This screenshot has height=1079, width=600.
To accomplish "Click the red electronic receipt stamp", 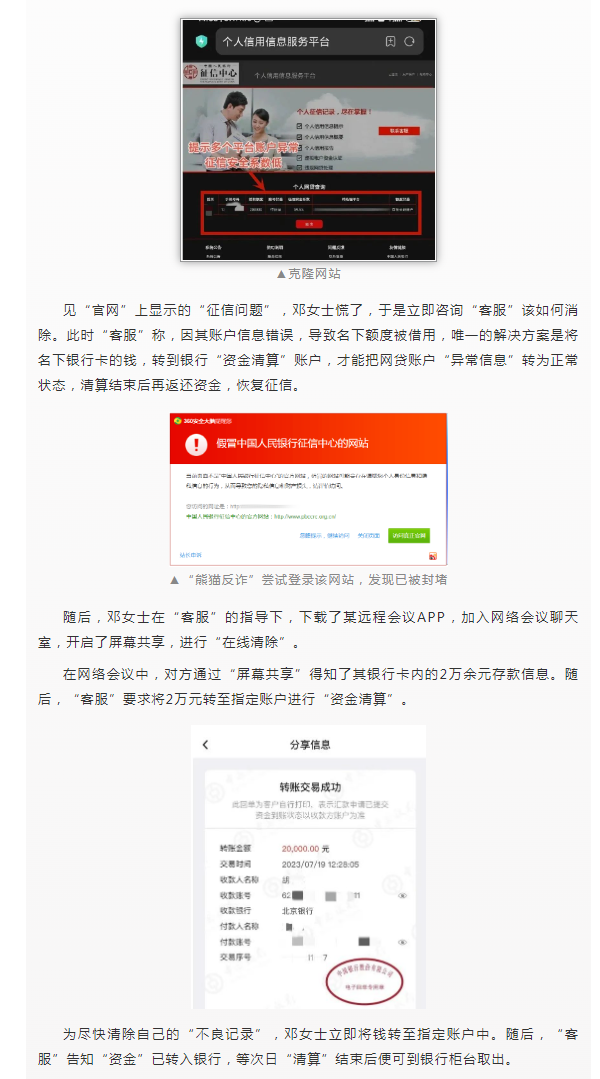I will pyautogui.click(x=364, y=982).
